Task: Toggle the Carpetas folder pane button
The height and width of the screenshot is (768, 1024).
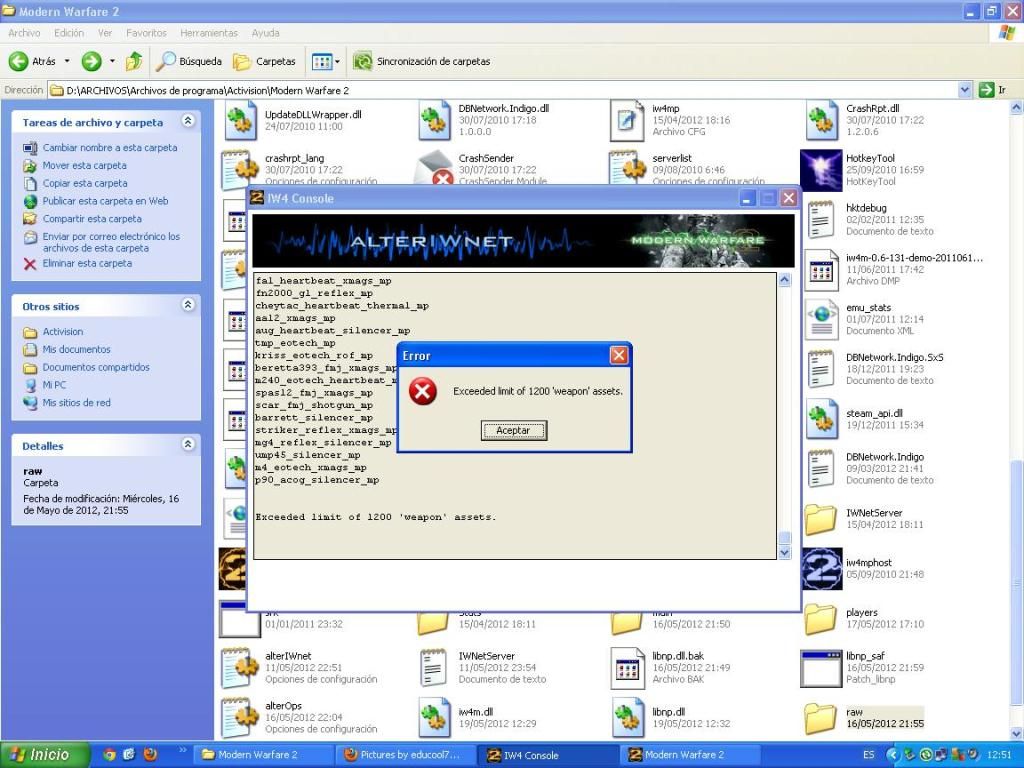Action: tap(264, 61)
